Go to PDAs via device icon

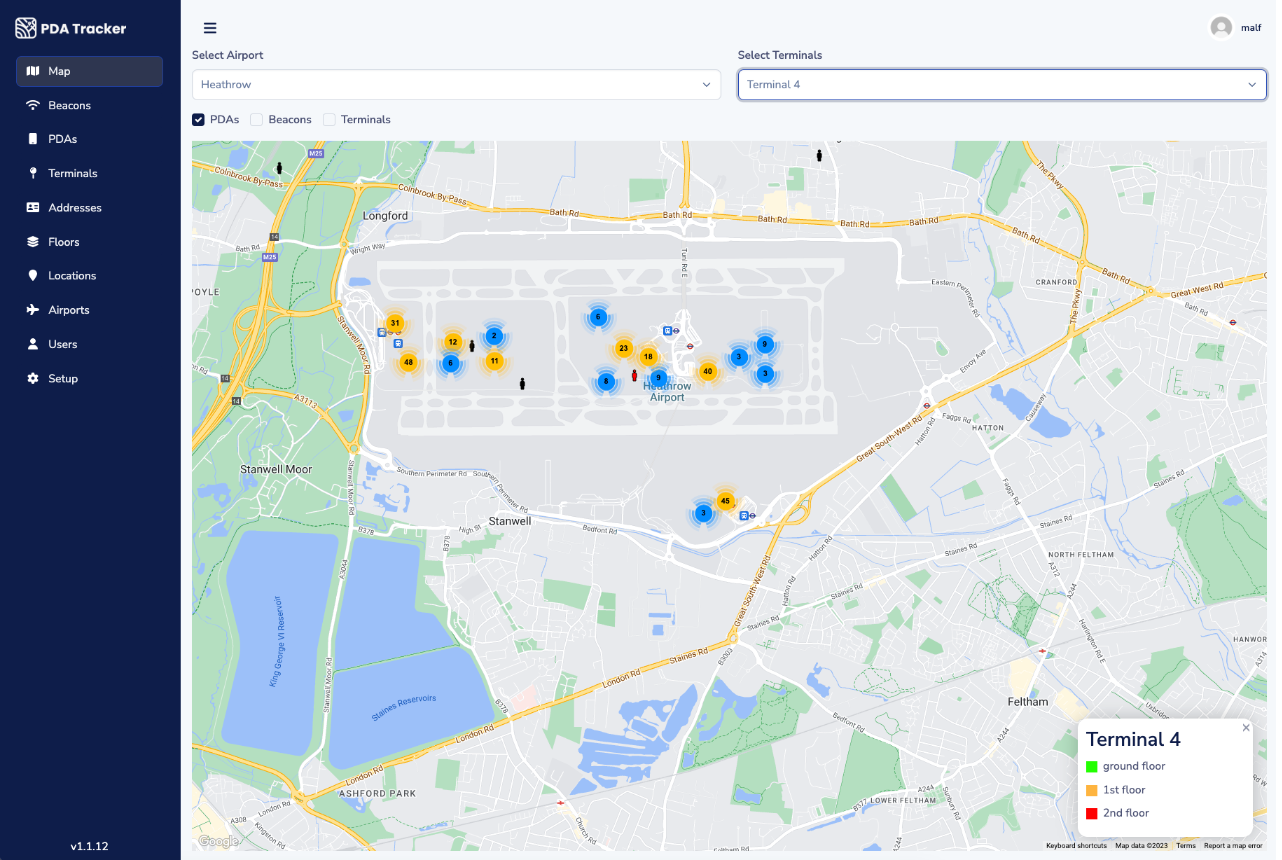[x=33, y=139]
